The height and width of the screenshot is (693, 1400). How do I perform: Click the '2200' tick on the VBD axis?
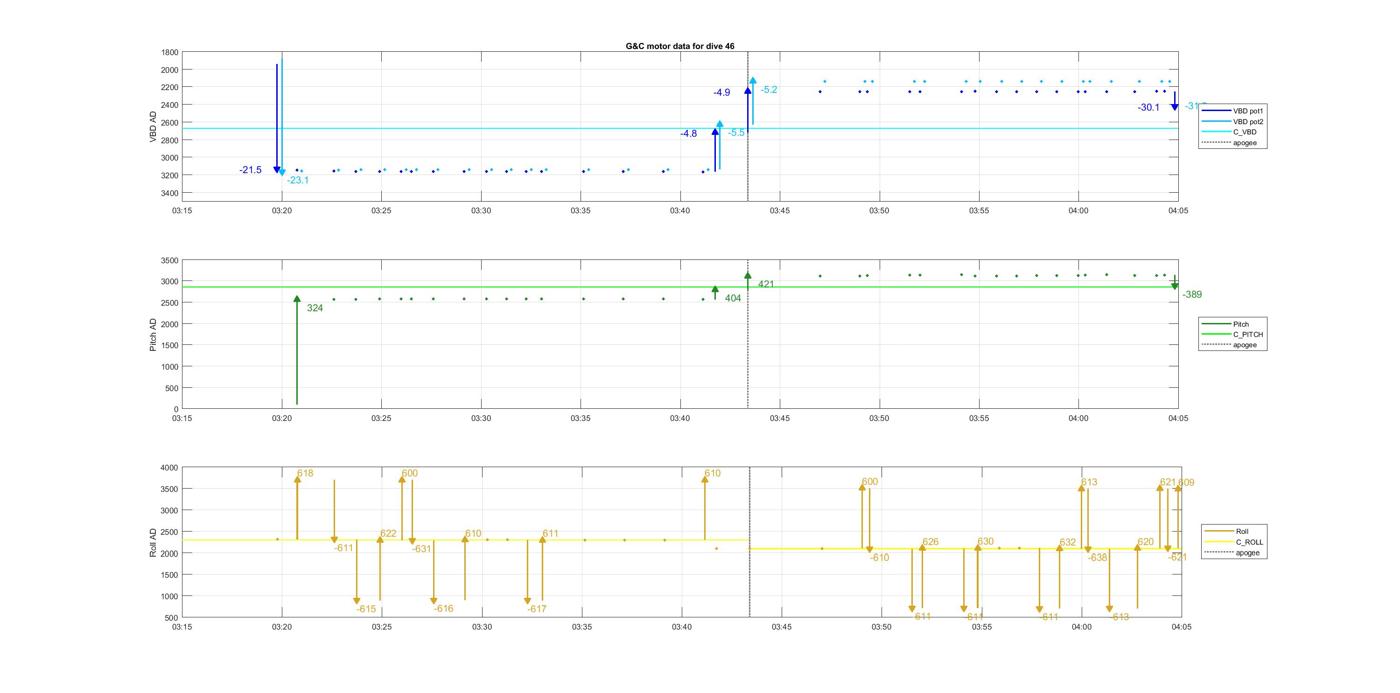click(x=170, y=87)
